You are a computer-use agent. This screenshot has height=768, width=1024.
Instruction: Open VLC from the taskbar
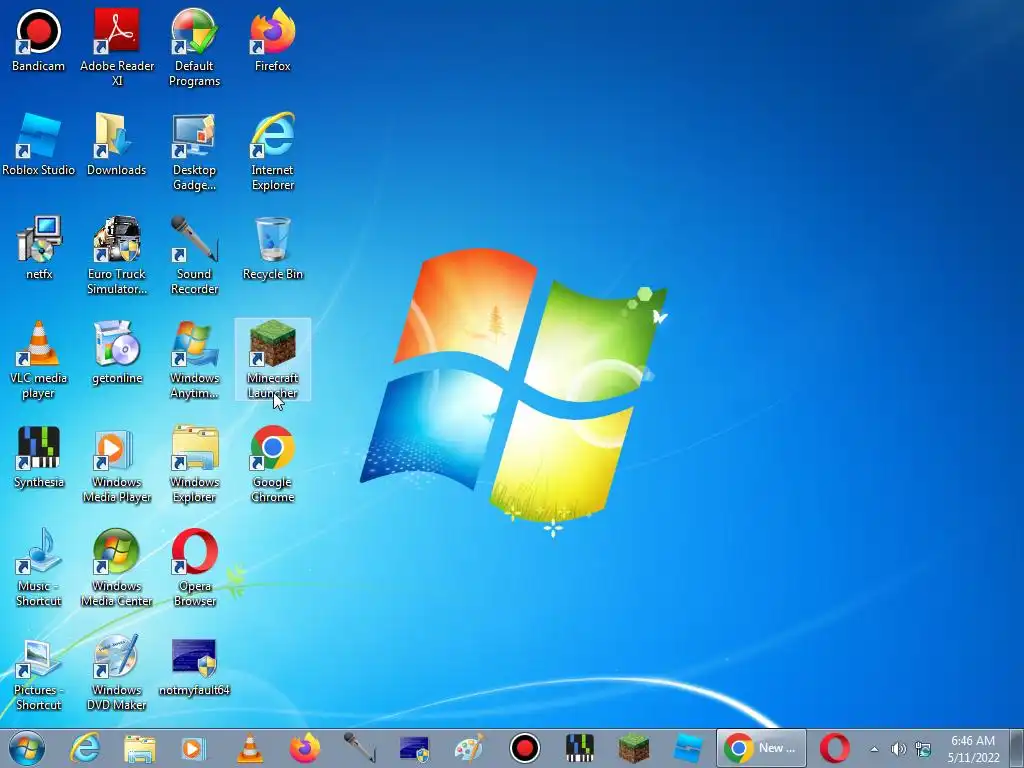(x=249, y=748)
